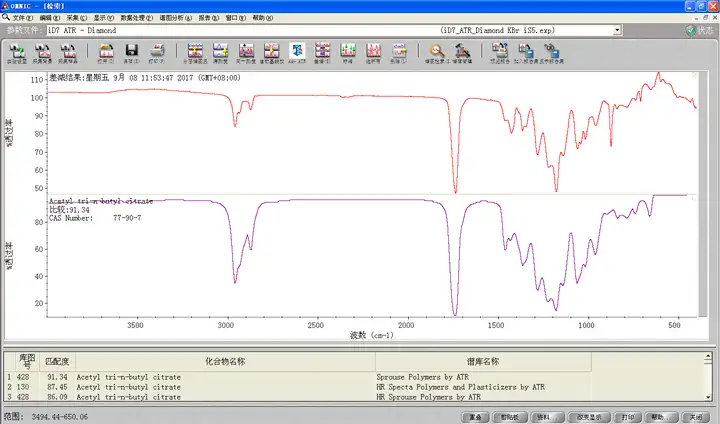Click the Full Scale (满刻度) icon
This screenshot has height=424, width=720.
[x=220, y=53]
